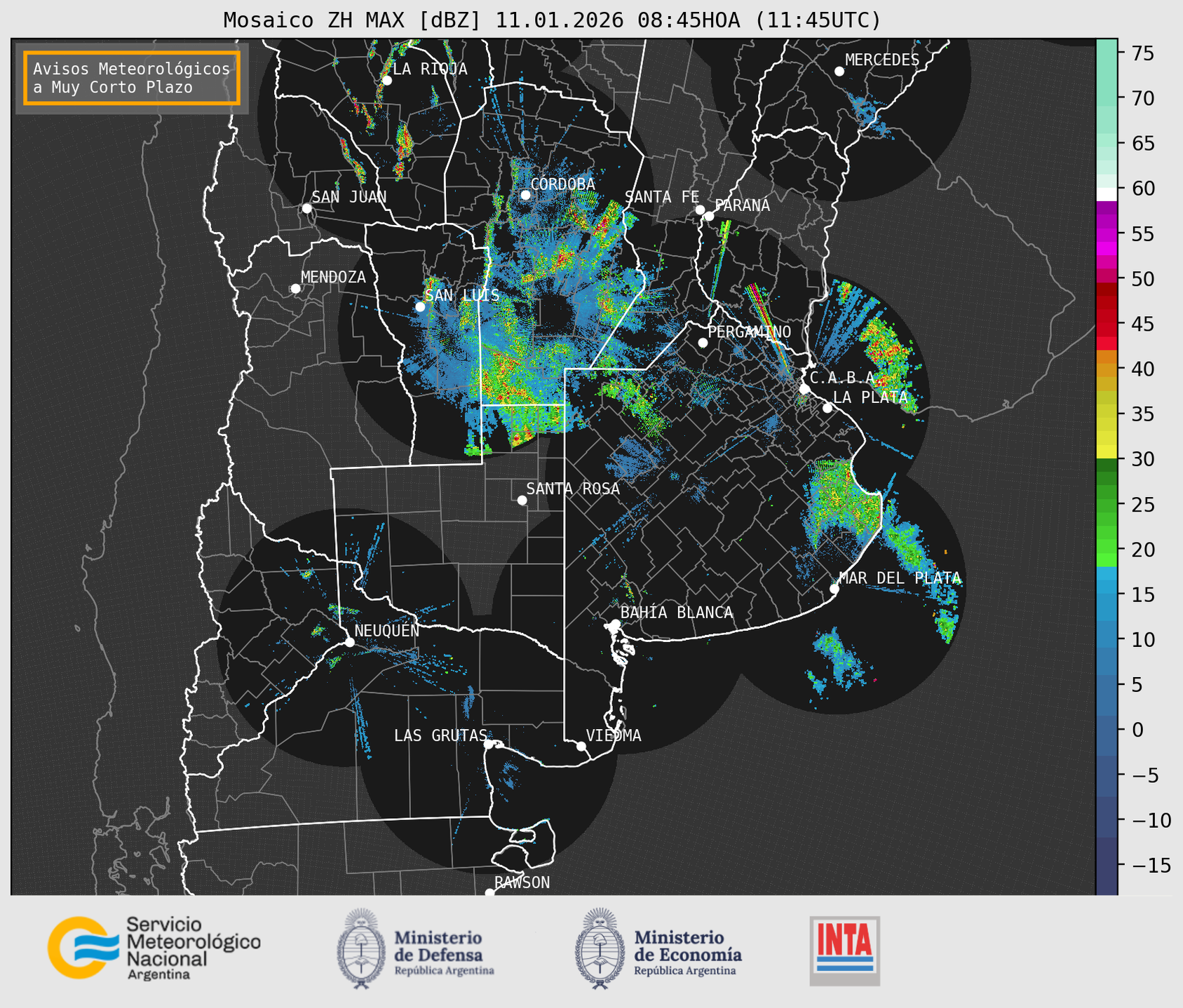Click the MERCEDES city marker dot
Viewport: 1183px width, 1008px height.
[x=839, y=71]
